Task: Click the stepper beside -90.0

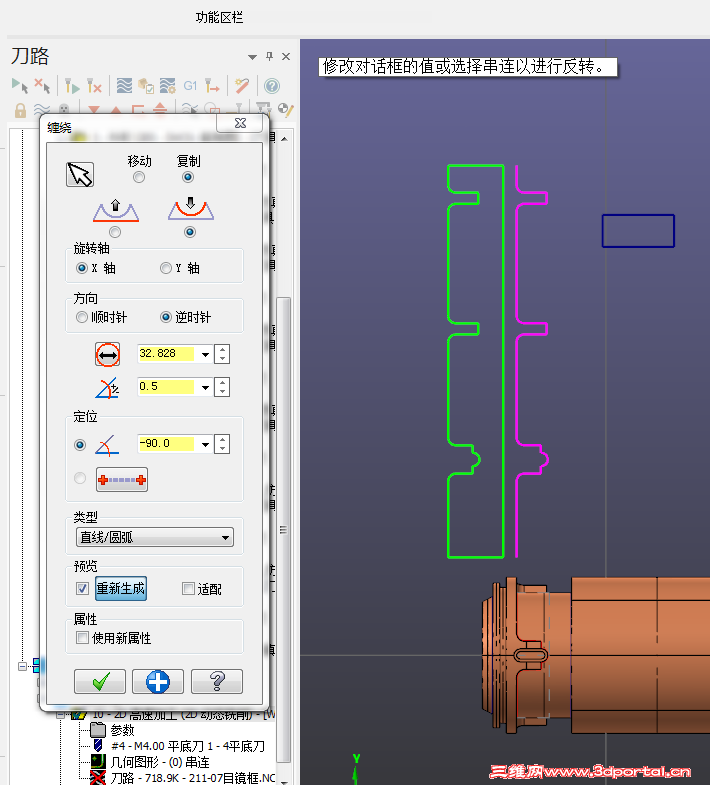Action: click(222, 445)
